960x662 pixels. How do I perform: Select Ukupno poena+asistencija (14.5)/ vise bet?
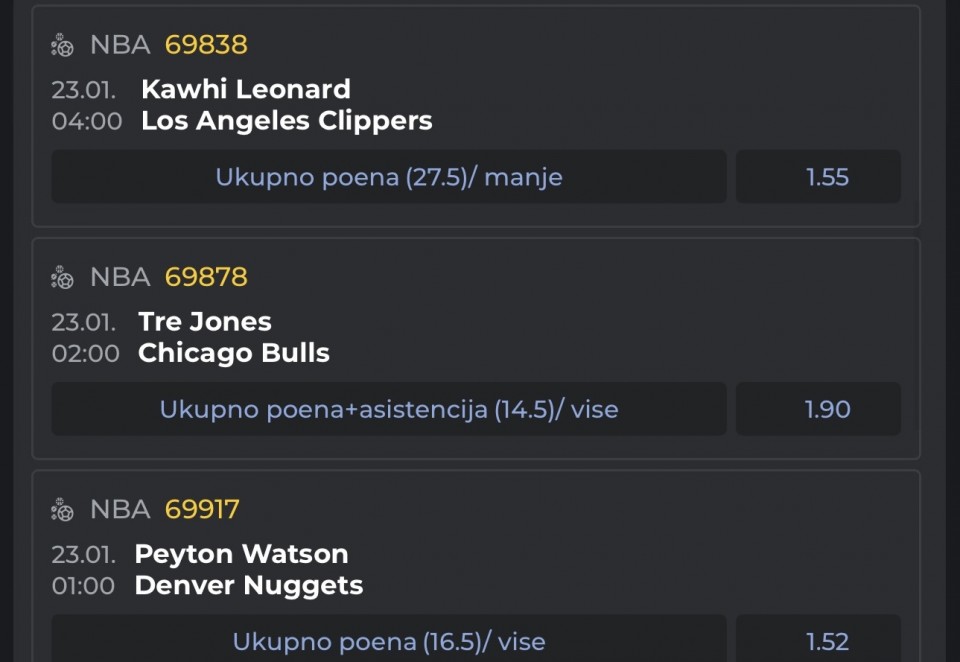(x=389, y=409)
